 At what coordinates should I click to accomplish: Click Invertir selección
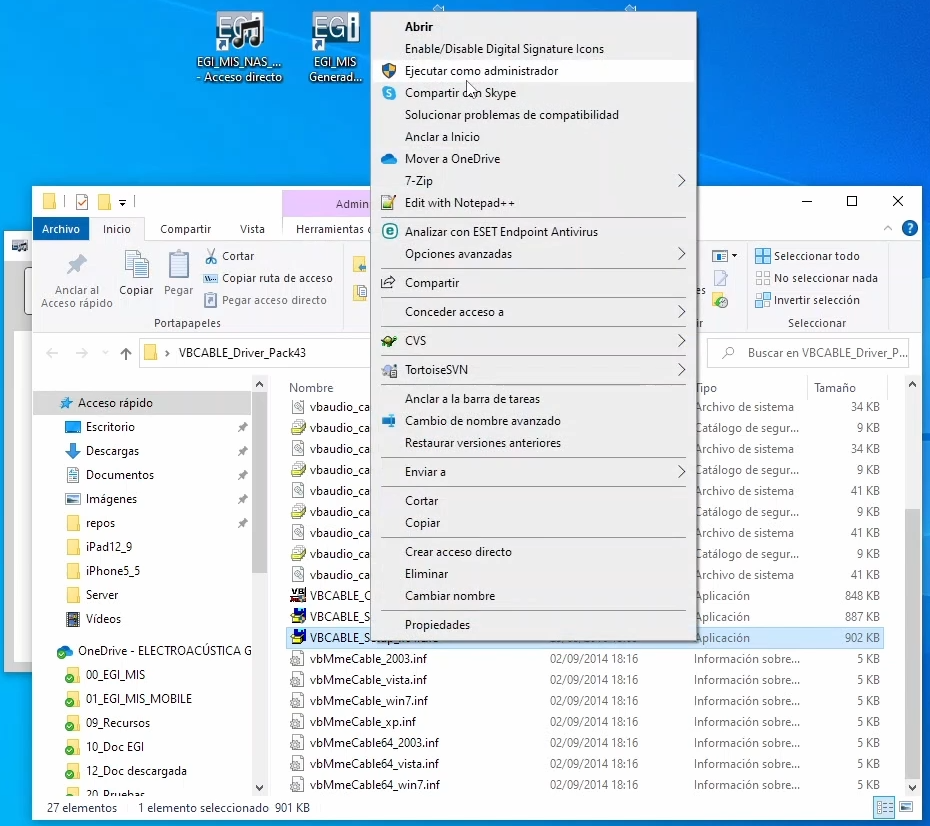816,300
